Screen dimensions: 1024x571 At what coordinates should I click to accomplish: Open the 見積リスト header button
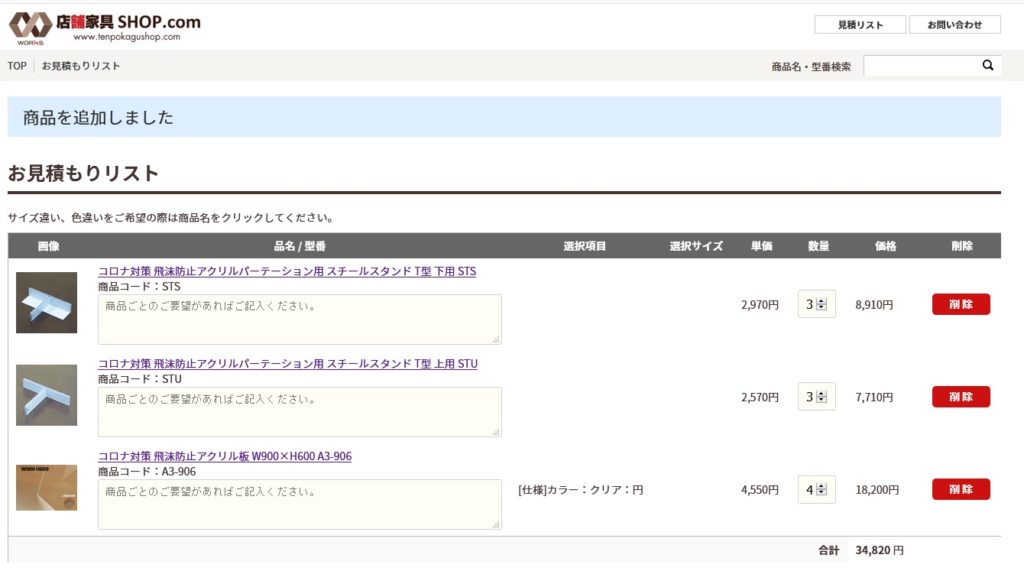coord(860,25)
